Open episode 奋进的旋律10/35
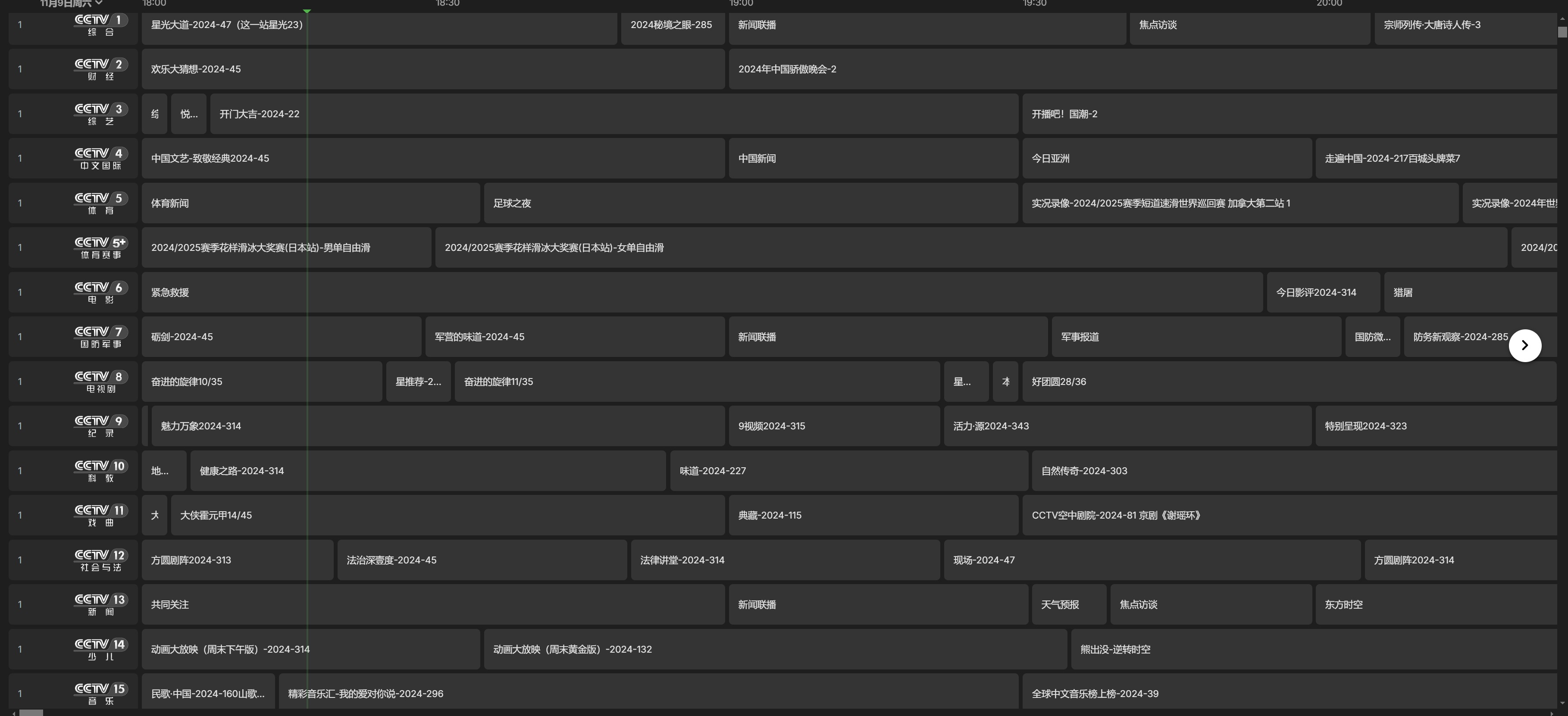The width and height of the screenshot is (1568, 716). 262,382
